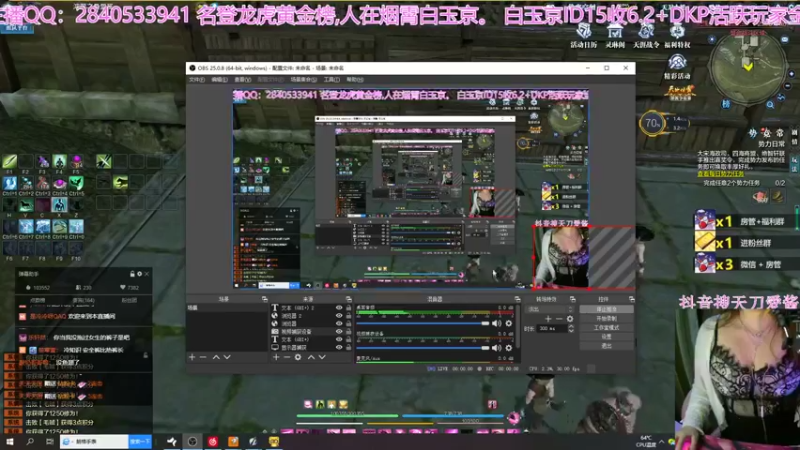Toggle visibility of 视频捕获设备 source
The width and height of the screenshot is (800, 450).
339,332
